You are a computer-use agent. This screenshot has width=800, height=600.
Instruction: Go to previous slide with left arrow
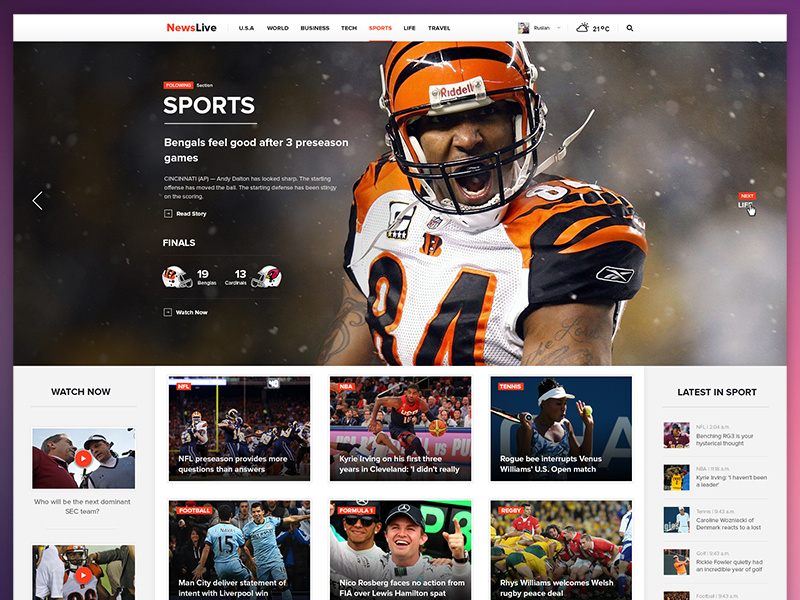pyautogui.click(x=37, y=201)
